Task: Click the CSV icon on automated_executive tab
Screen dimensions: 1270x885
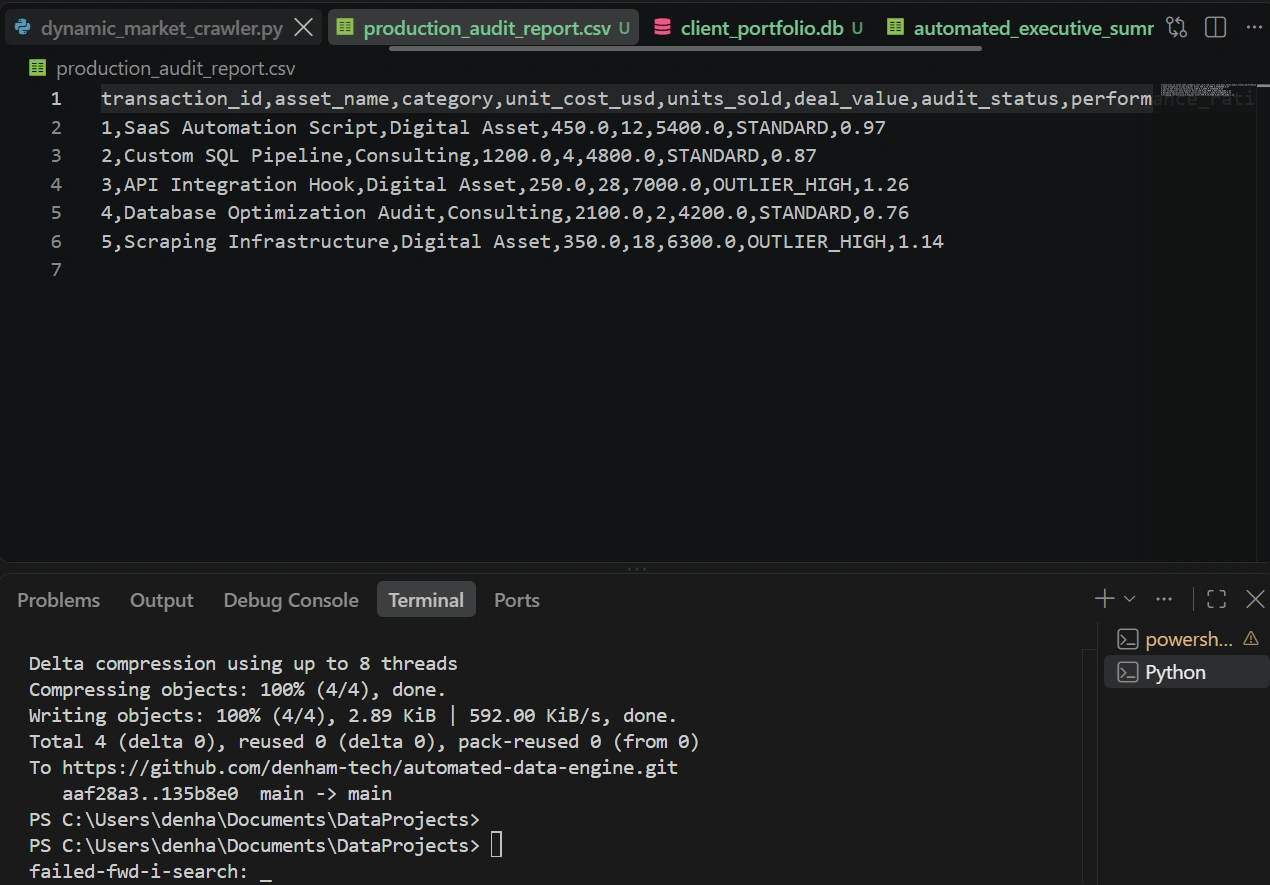Action: [895, 28]
